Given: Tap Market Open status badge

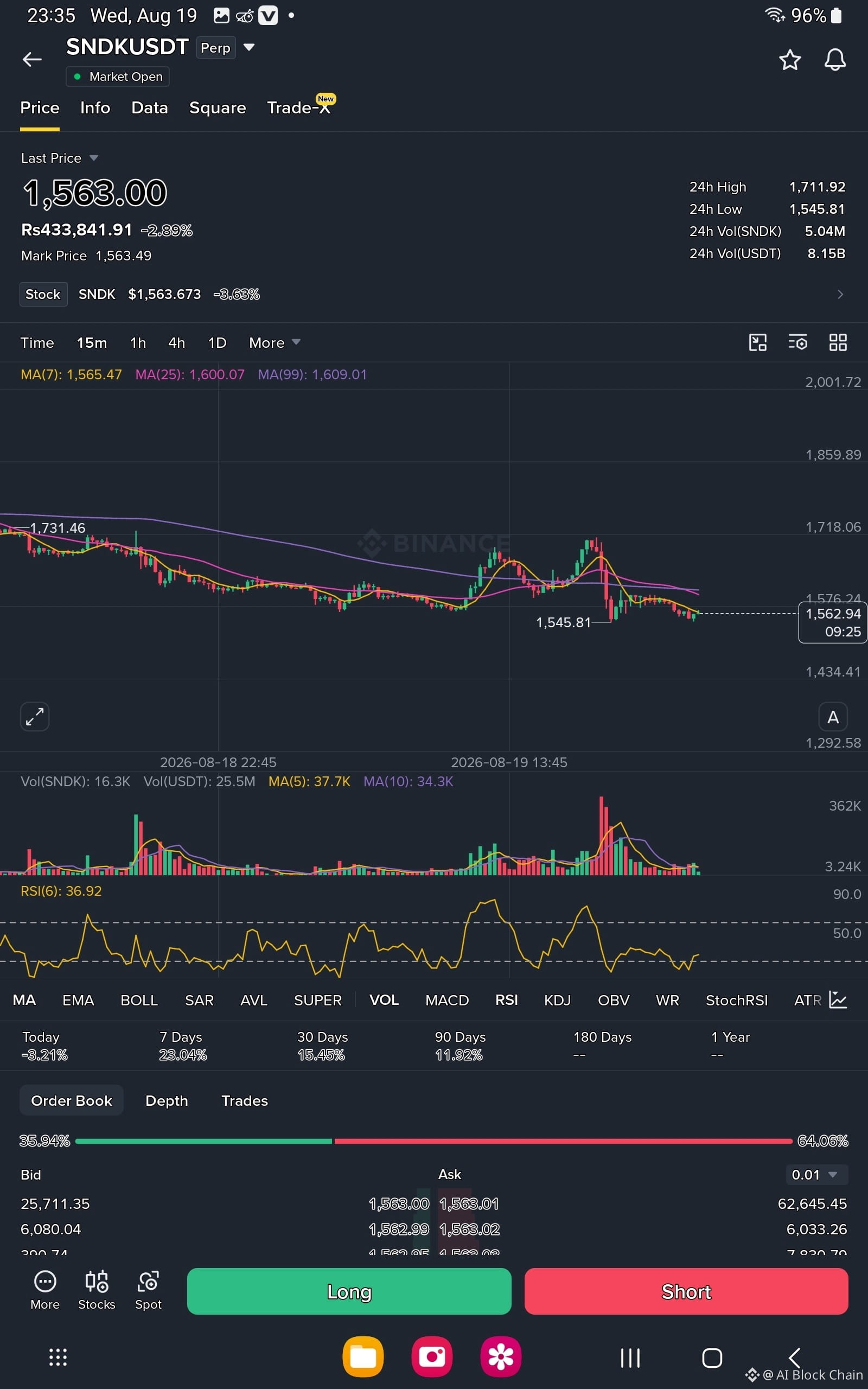Looking at the screenshot, I should [118, 77].
